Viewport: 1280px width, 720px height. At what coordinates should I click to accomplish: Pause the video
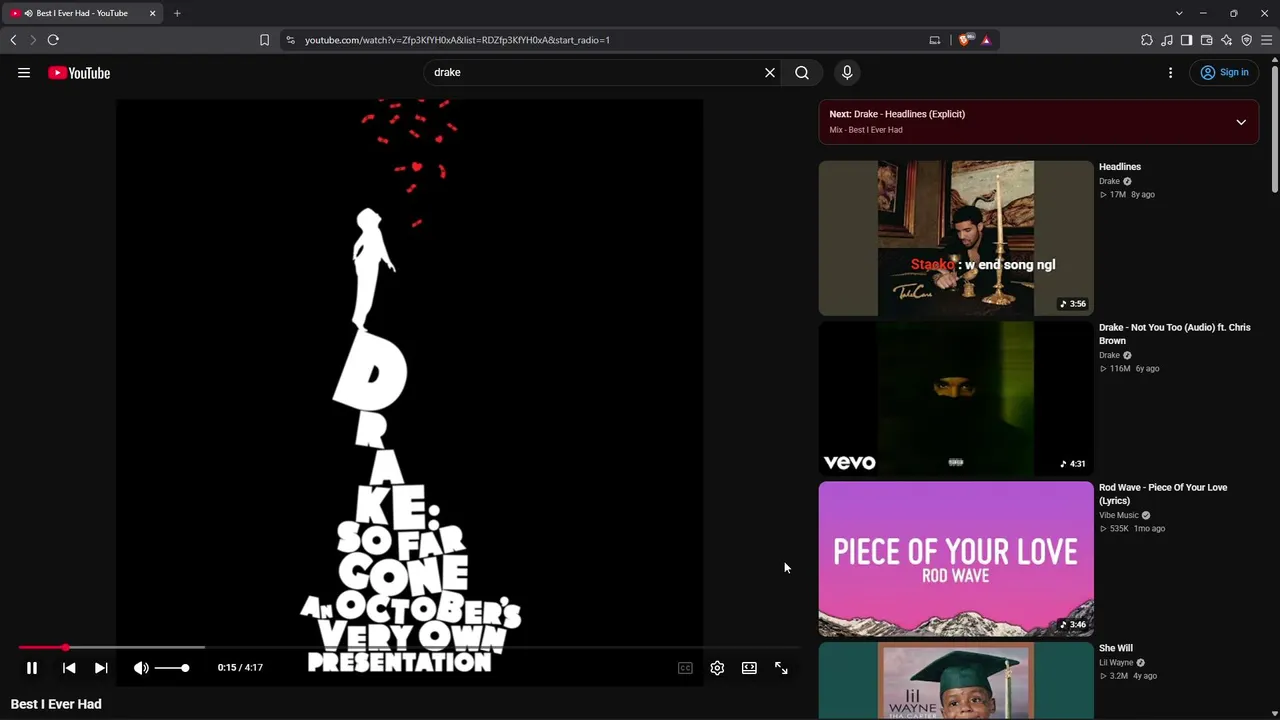(32, 668)
